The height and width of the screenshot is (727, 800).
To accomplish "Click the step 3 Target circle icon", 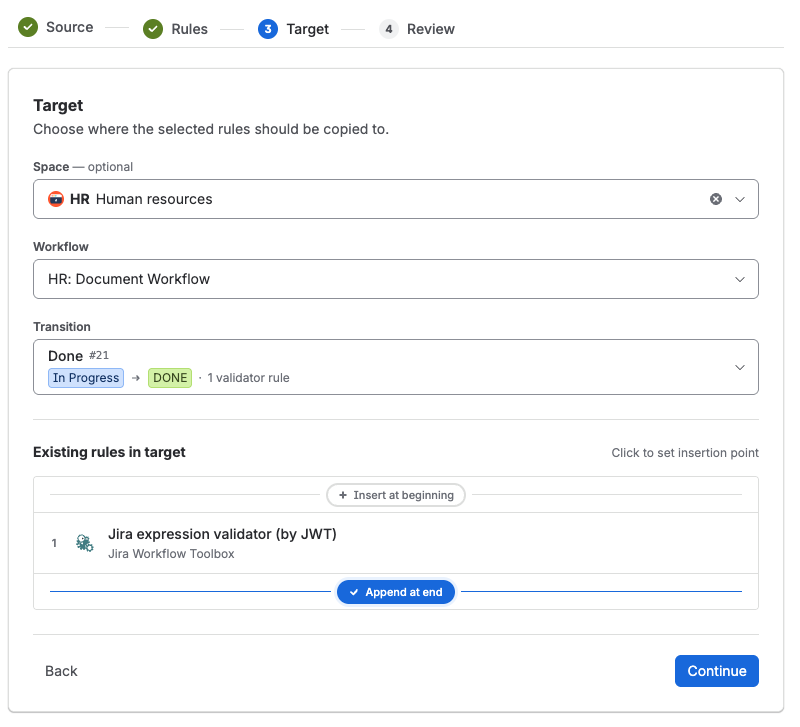I will (x=268, y=29).
